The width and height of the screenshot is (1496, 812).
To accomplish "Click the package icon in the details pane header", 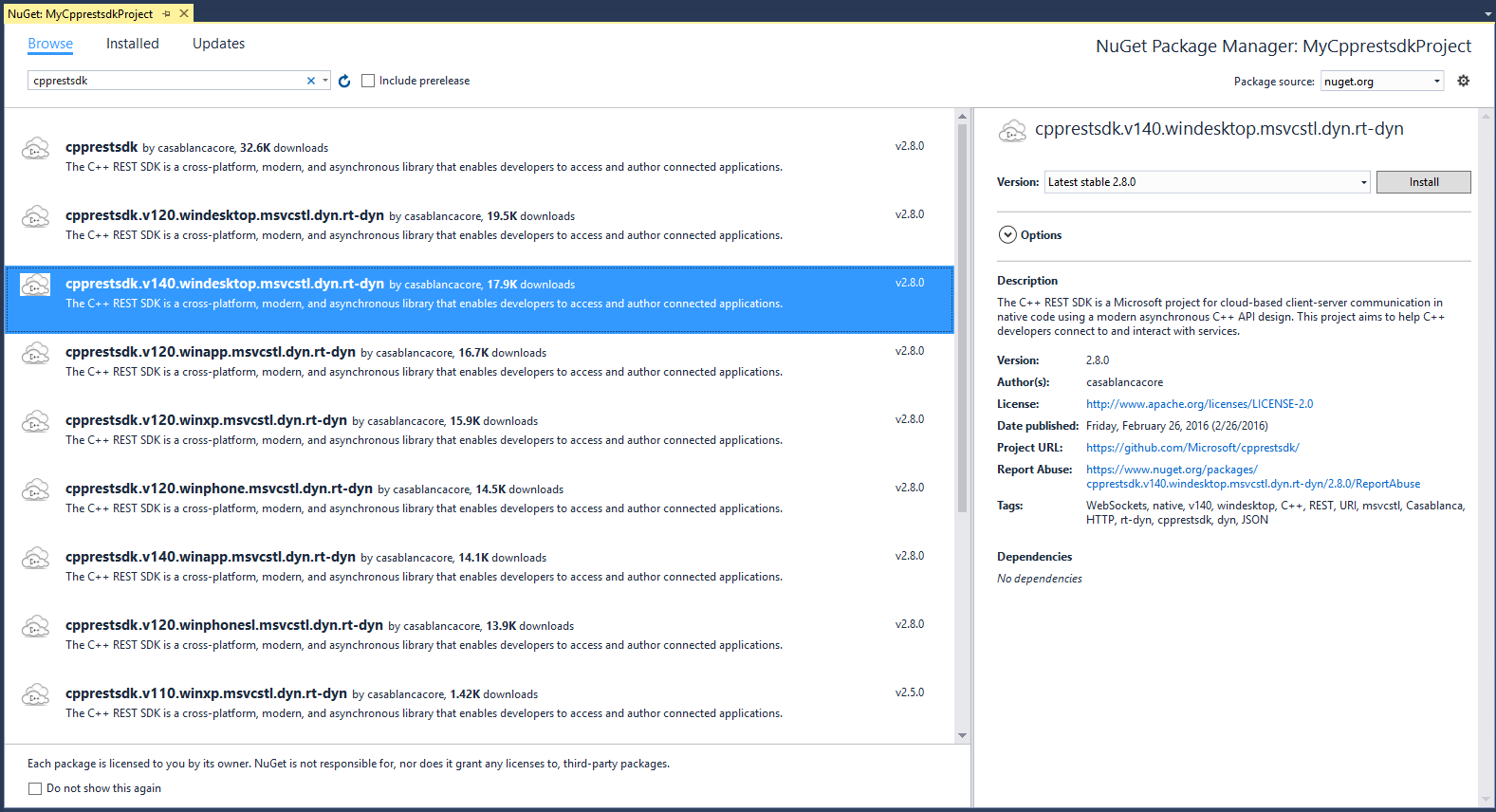I will pos(1012,131).
